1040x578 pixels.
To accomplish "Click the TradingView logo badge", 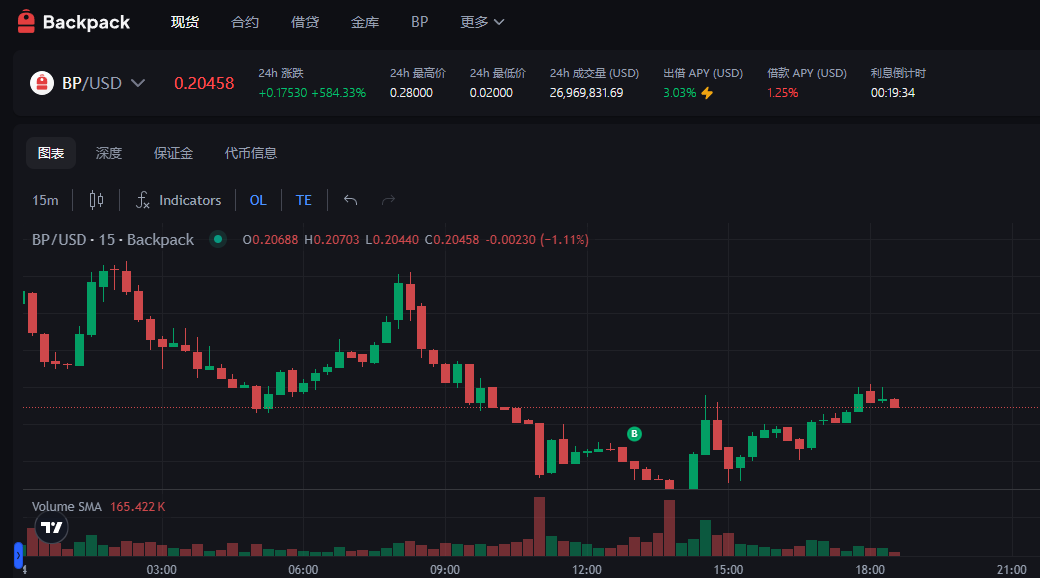I will pos(51,528).
